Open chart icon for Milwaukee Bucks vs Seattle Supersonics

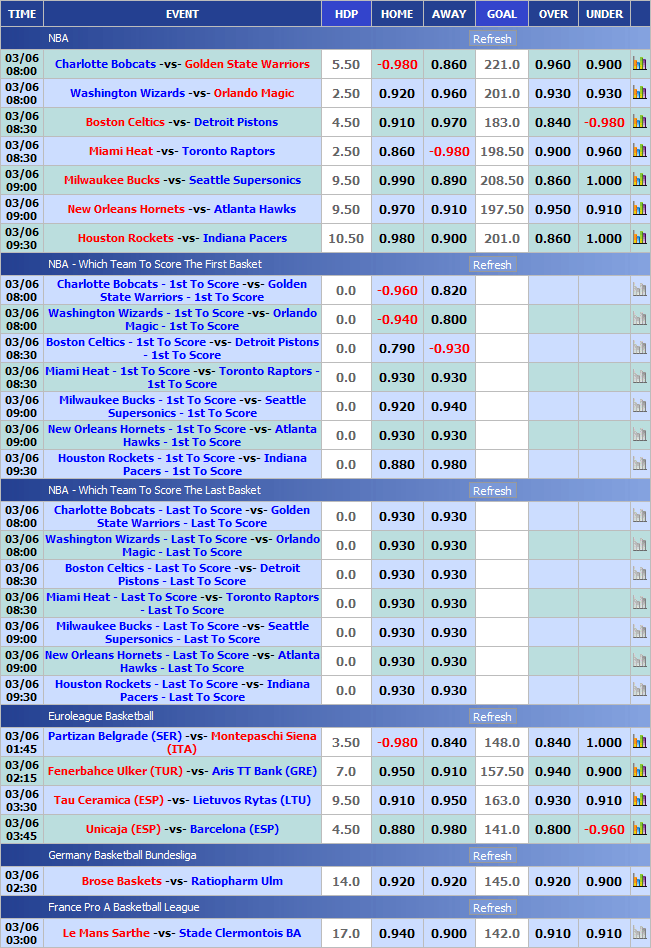[640, 180]
